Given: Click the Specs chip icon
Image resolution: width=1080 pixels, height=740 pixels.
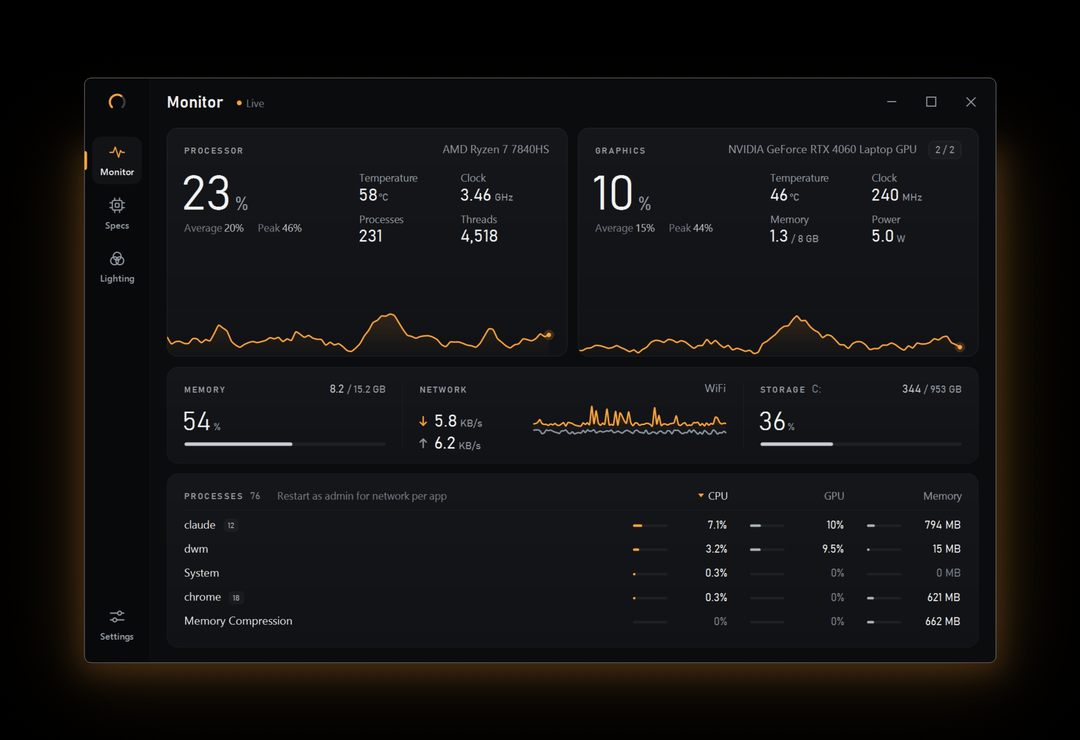Looking at the screenshot, I should (117, 205).
